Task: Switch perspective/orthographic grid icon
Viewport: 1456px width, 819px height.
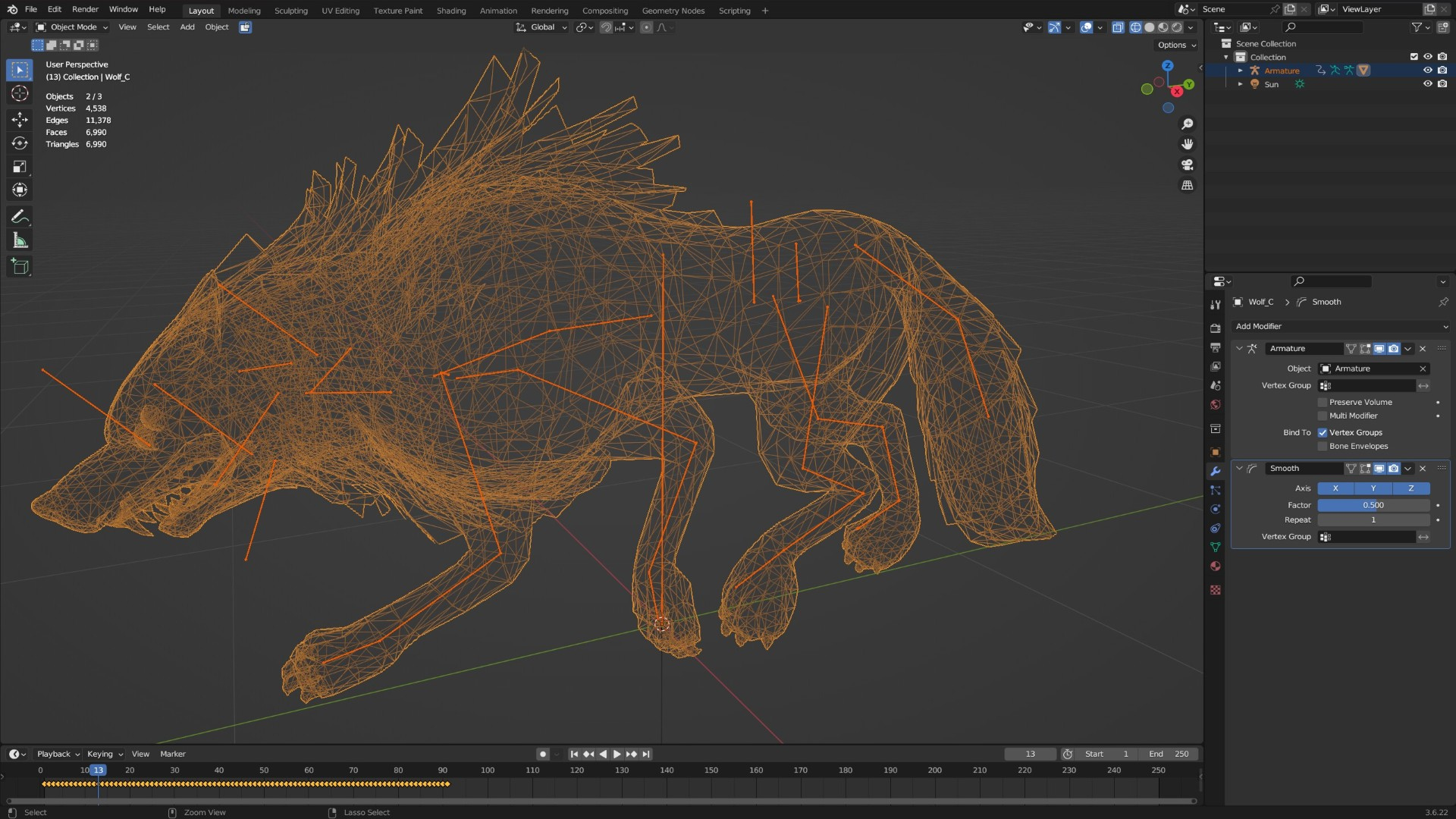Action: (1188, 185)
